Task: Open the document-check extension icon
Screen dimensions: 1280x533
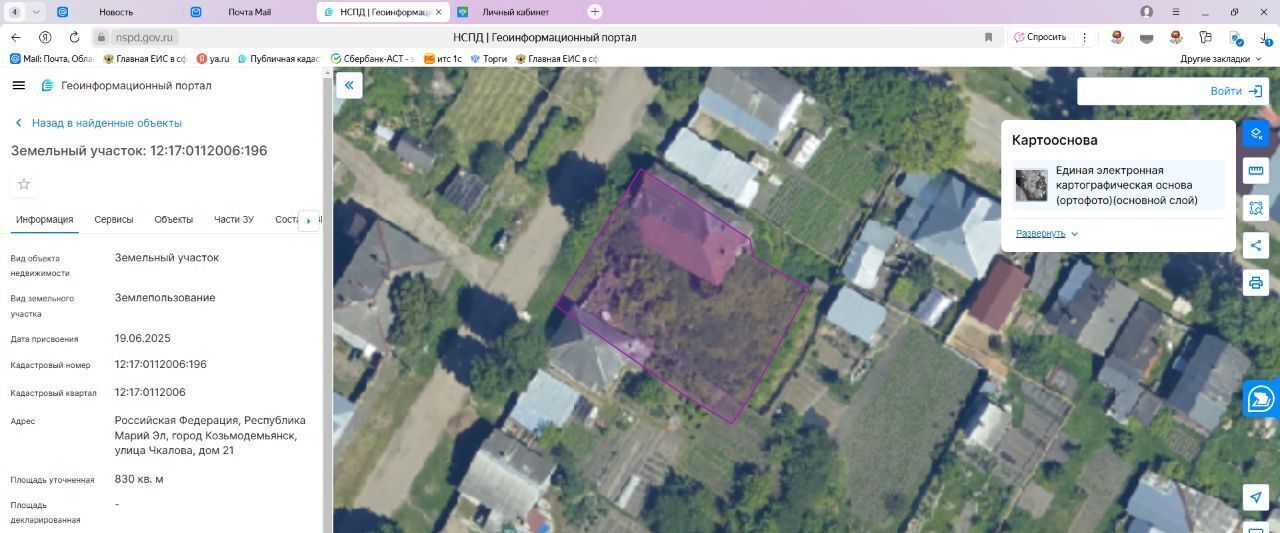Action: pyautogui.click(x=1236, y=38)
